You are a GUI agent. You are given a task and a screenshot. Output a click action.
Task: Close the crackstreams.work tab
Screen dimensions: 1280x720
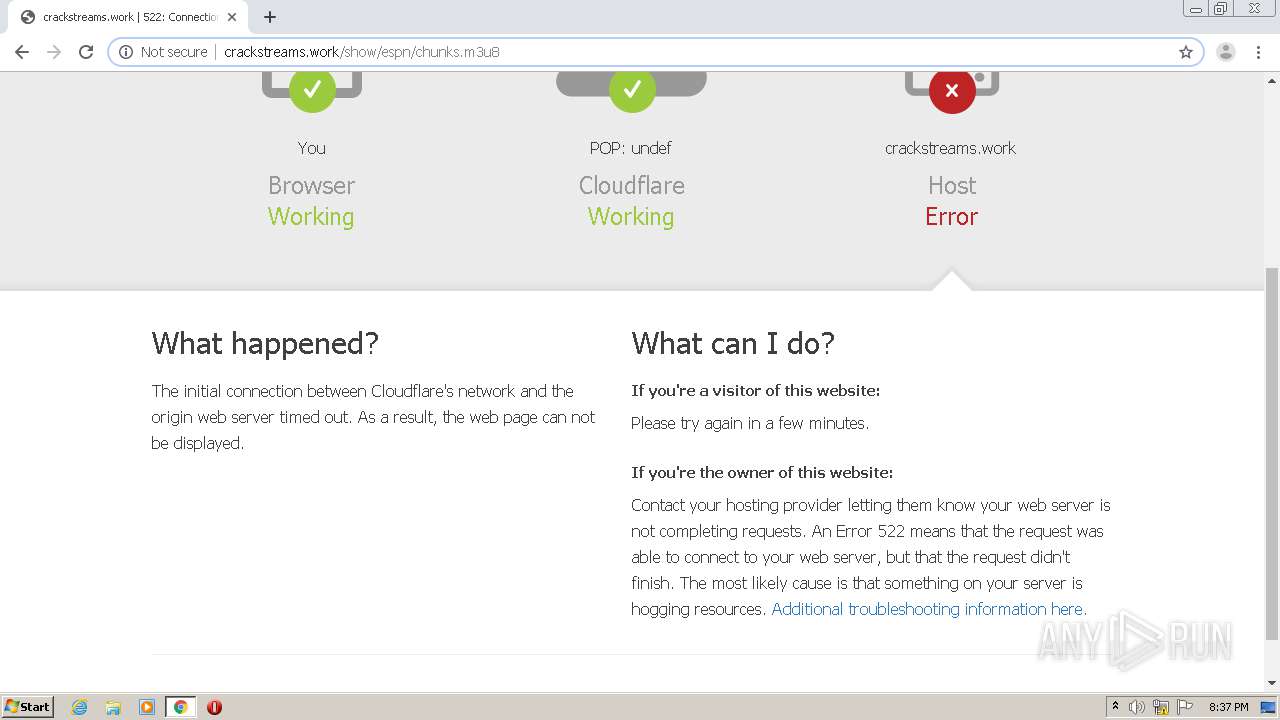[x=232, y=17]
